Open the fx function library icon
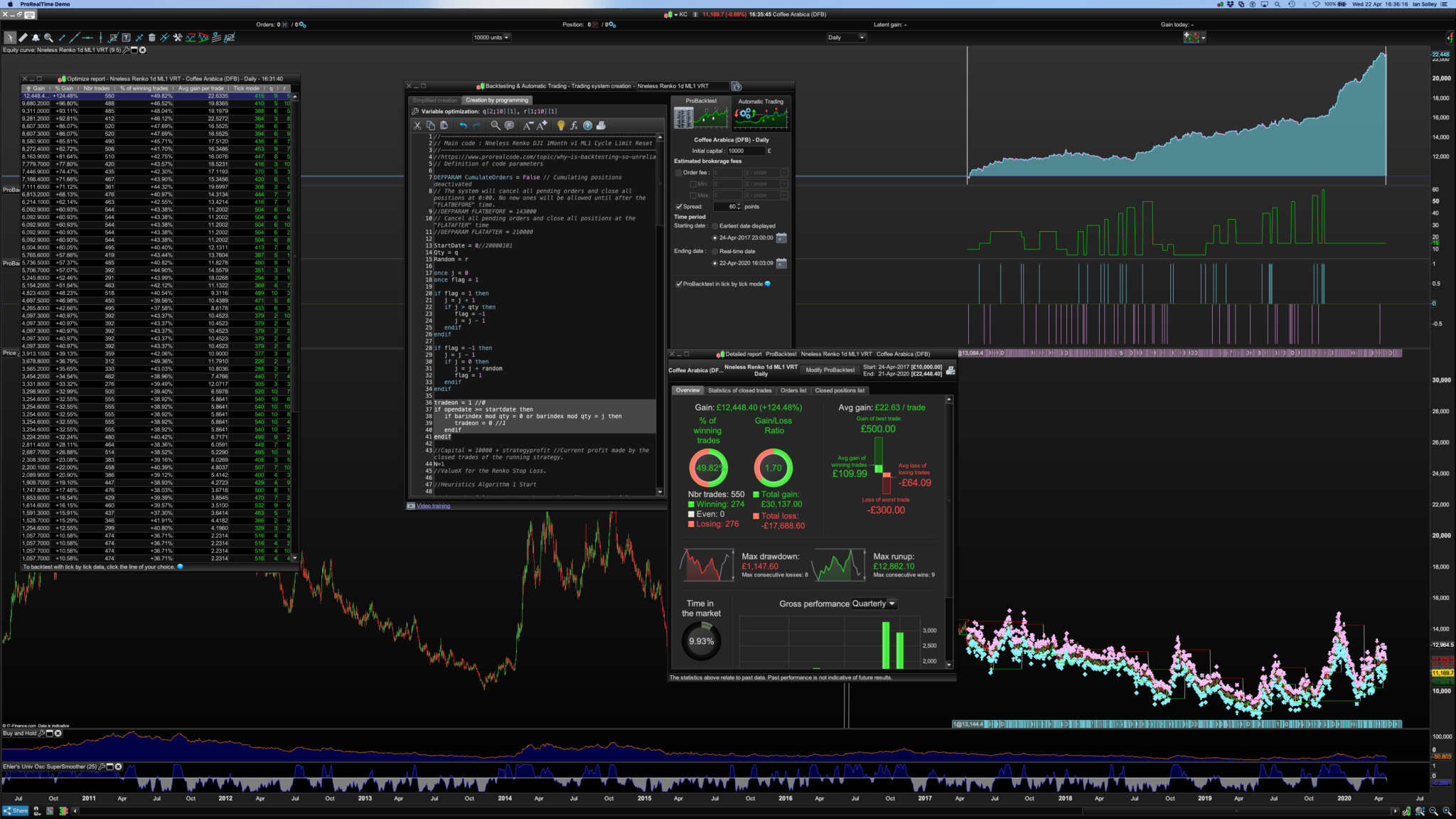Image resolution: width=1456 pixels, height=819 pixels. pos(574,125)
